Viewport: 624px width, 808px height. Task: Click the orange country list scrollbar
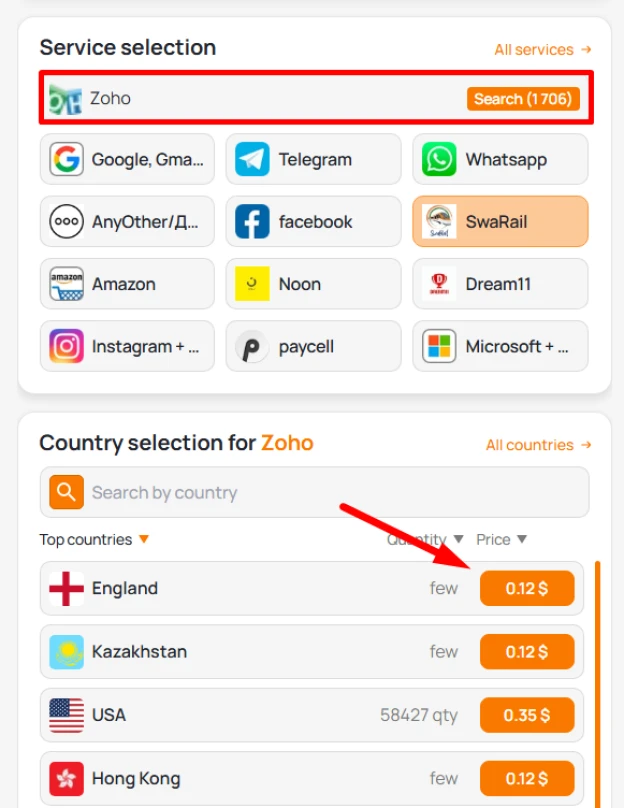coord(598,684)
